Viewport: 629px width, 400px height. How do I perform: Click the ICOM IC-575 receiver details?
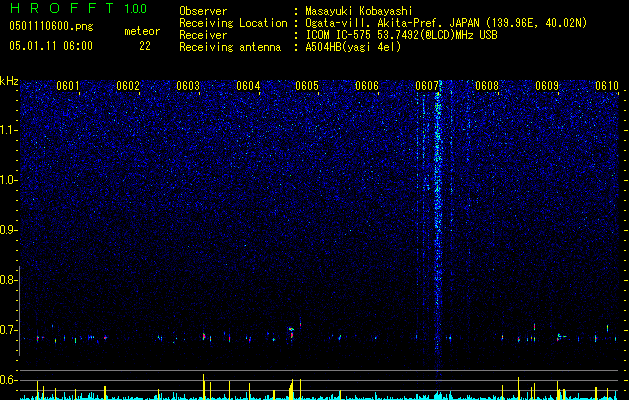click(402, 35)
